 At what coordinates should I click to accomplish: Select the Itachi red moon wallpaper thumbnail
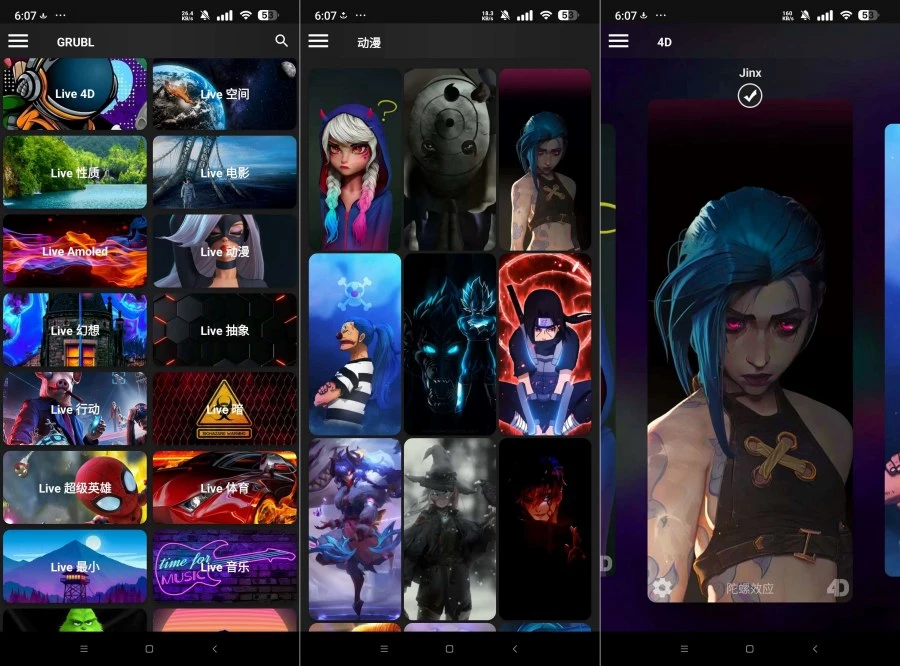coord(545,343)
